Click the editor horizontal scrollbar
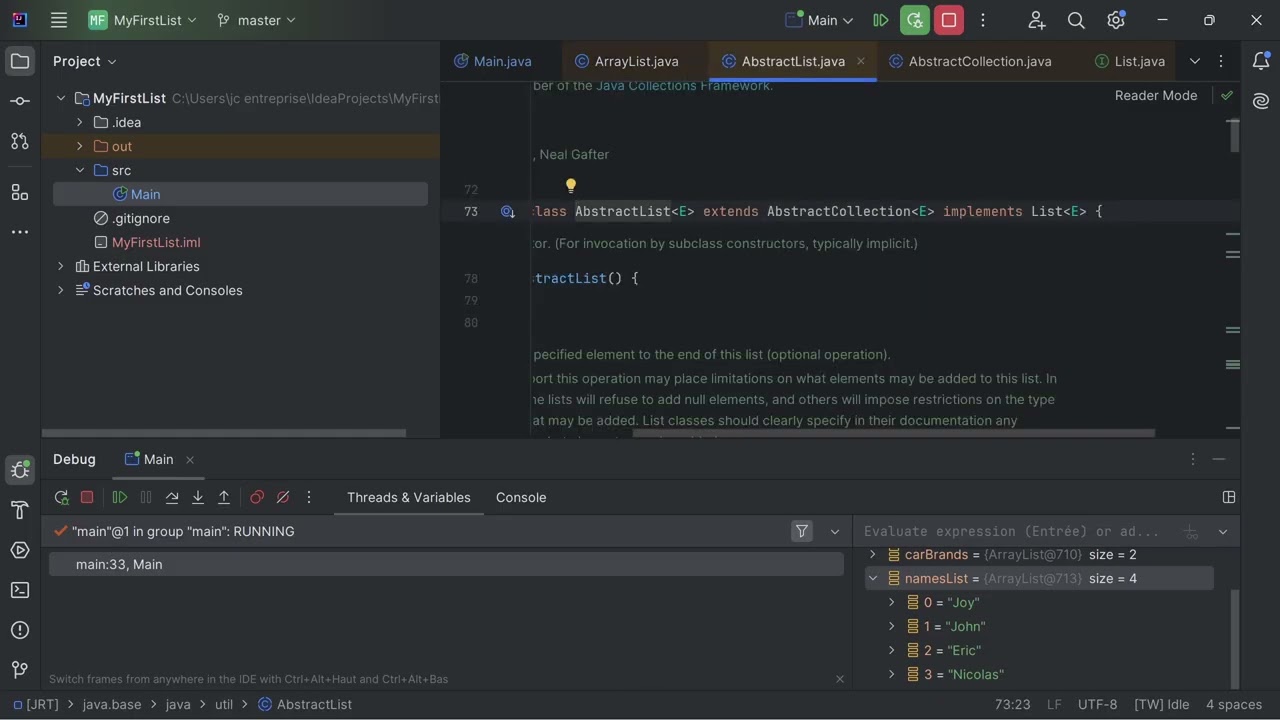 893,433
